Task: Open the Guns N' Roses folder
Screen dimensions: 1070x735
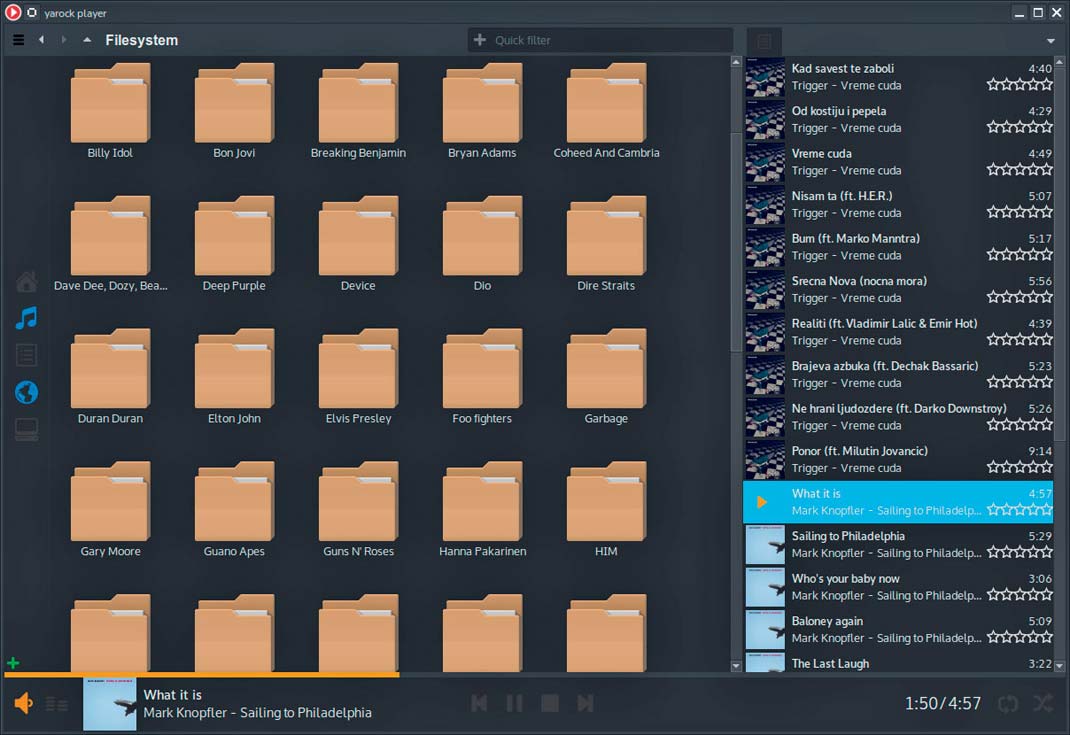Action: (358, 510)
